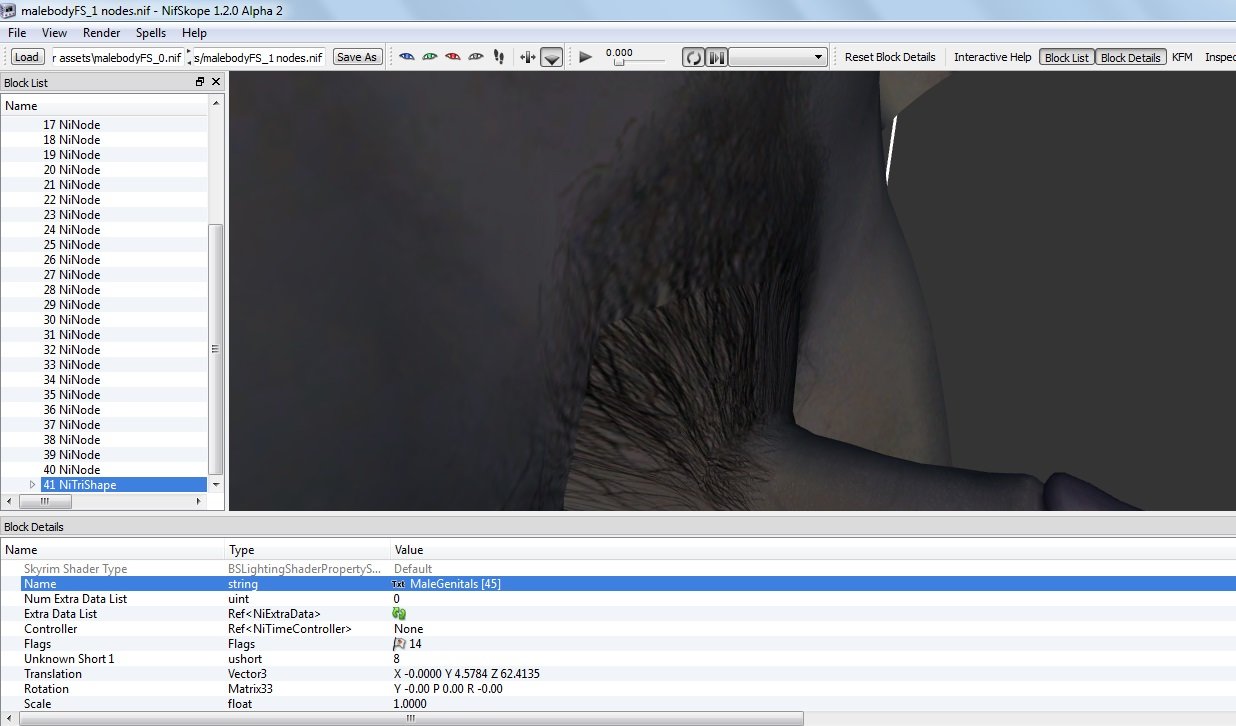Click the Block List scroll up arrow
The image size is (1236, 726).
(x=216, y=103)
